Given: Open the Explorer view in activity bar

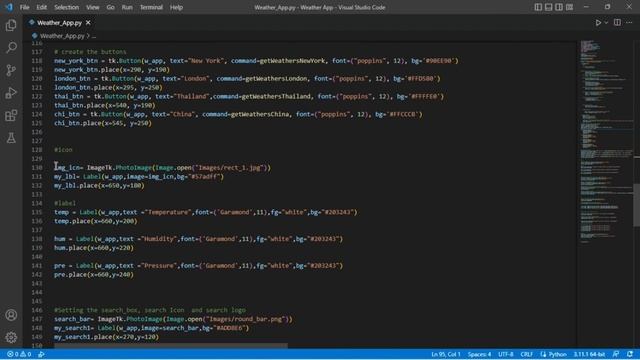Looking at the screenshot, I should [x=11, y=25].
